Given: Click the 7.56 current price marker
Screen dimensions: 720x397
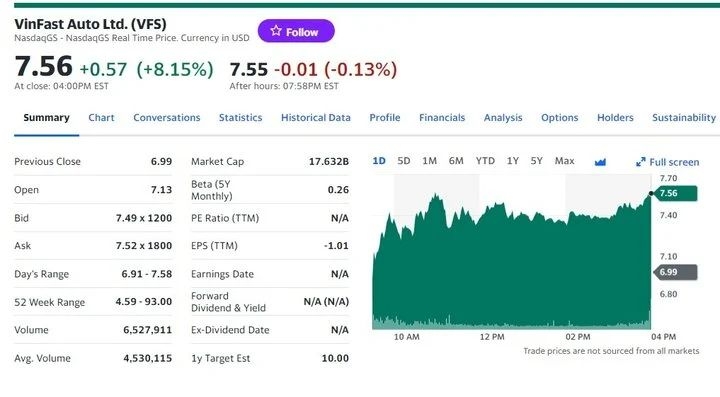Looking at the screenshot, I should tap(675, 193).
